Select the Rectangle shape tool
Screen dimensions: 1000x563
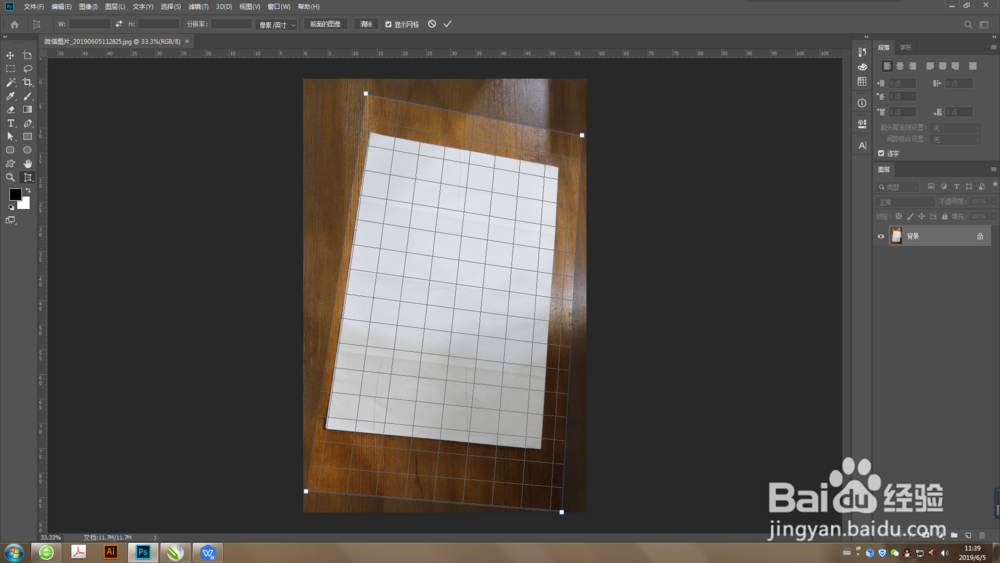[x=27, y=136]
